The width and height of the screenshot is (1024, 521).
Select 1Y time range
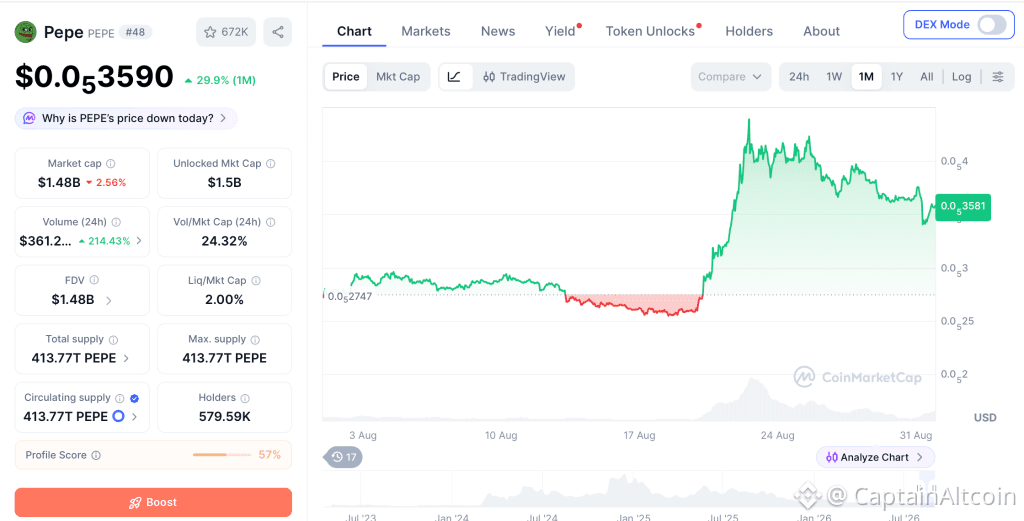[897, 77]
